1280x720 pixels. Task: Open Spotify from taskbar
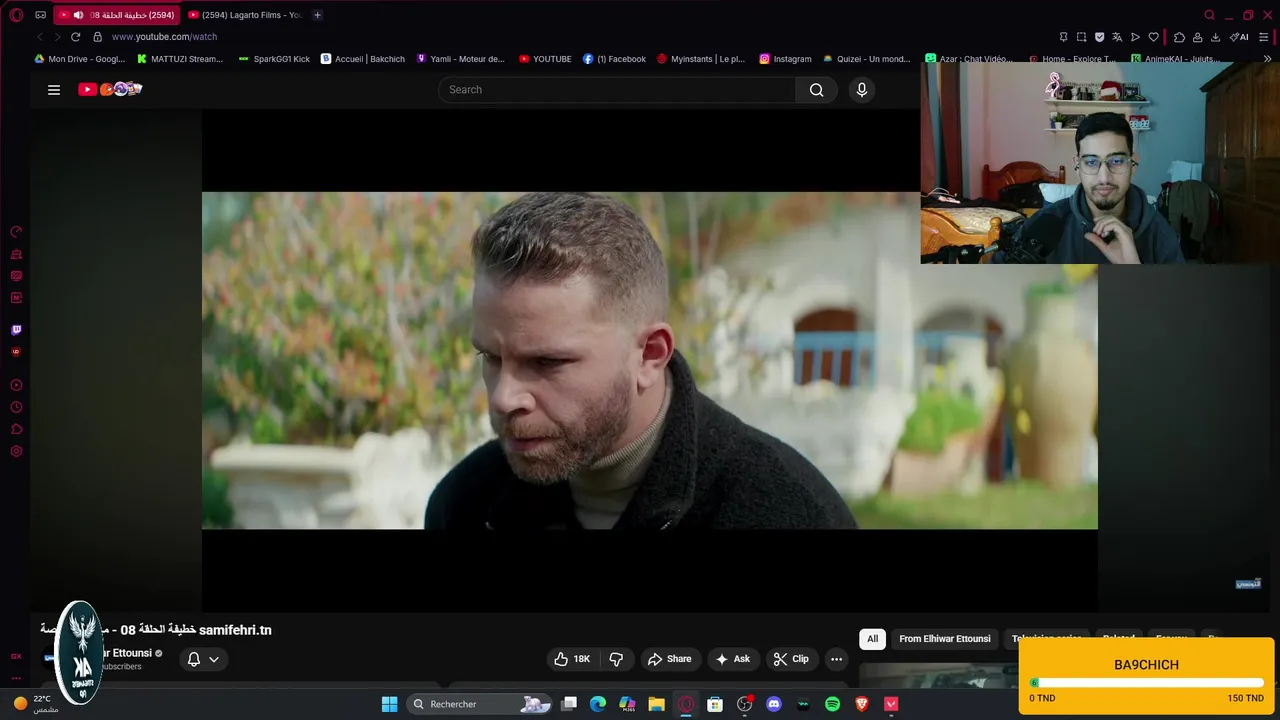(x=832, y=704)
